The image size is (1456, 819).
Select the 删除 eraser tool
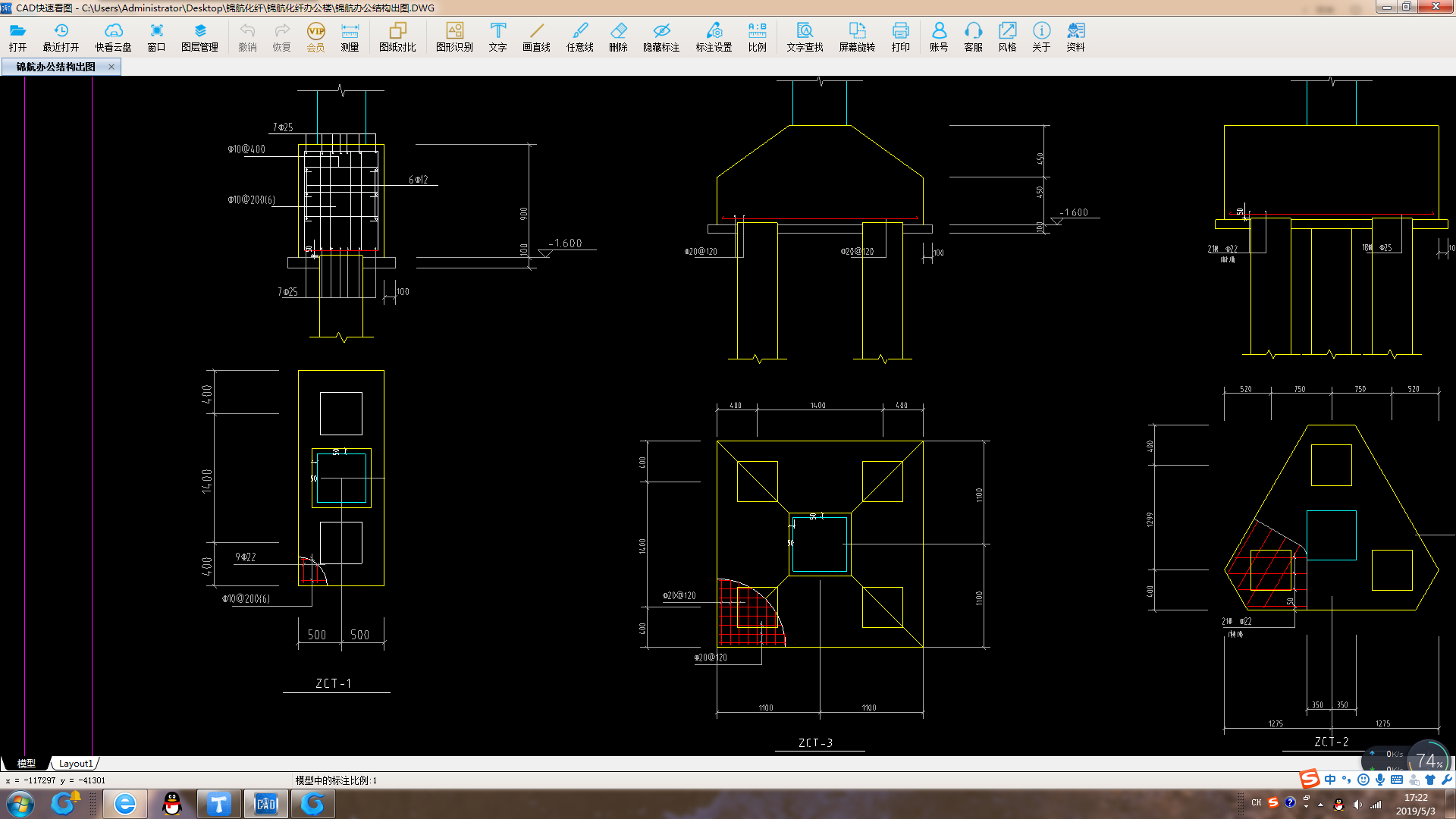618,36
